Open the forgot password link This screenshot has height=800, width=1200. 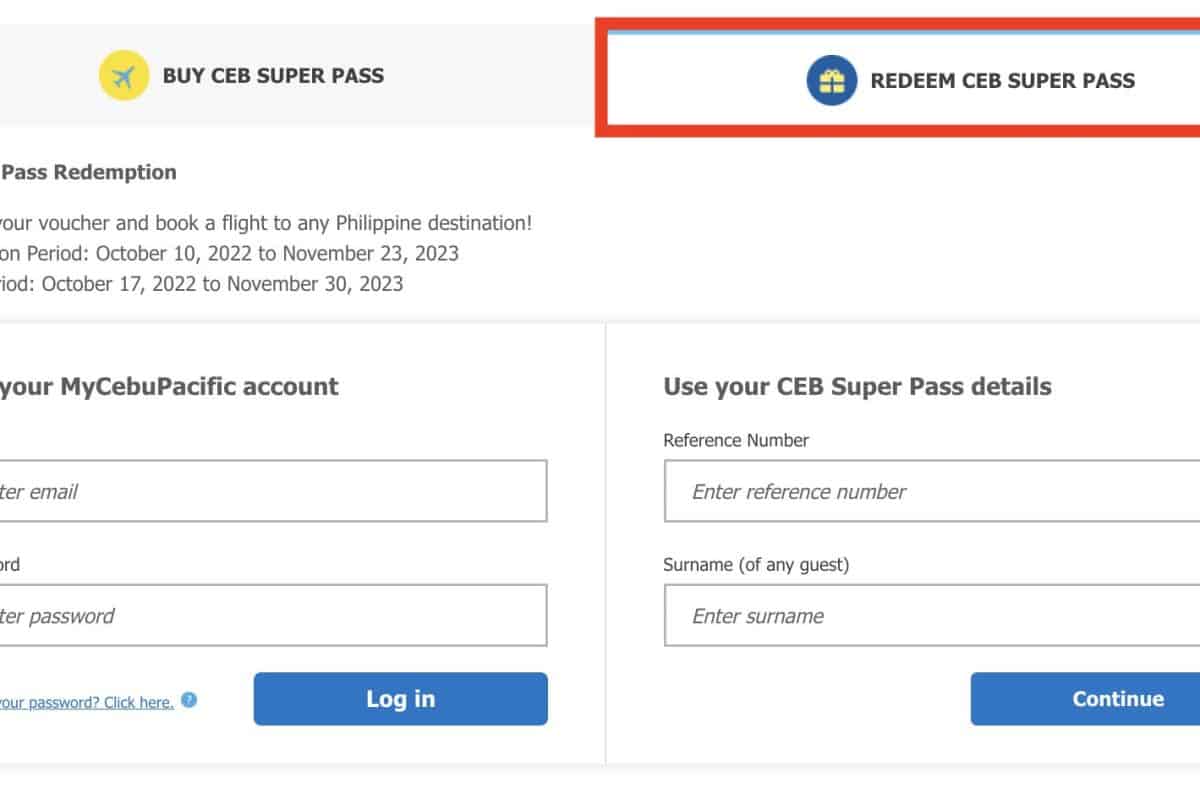pyautogui.click(x=86, y=702)
